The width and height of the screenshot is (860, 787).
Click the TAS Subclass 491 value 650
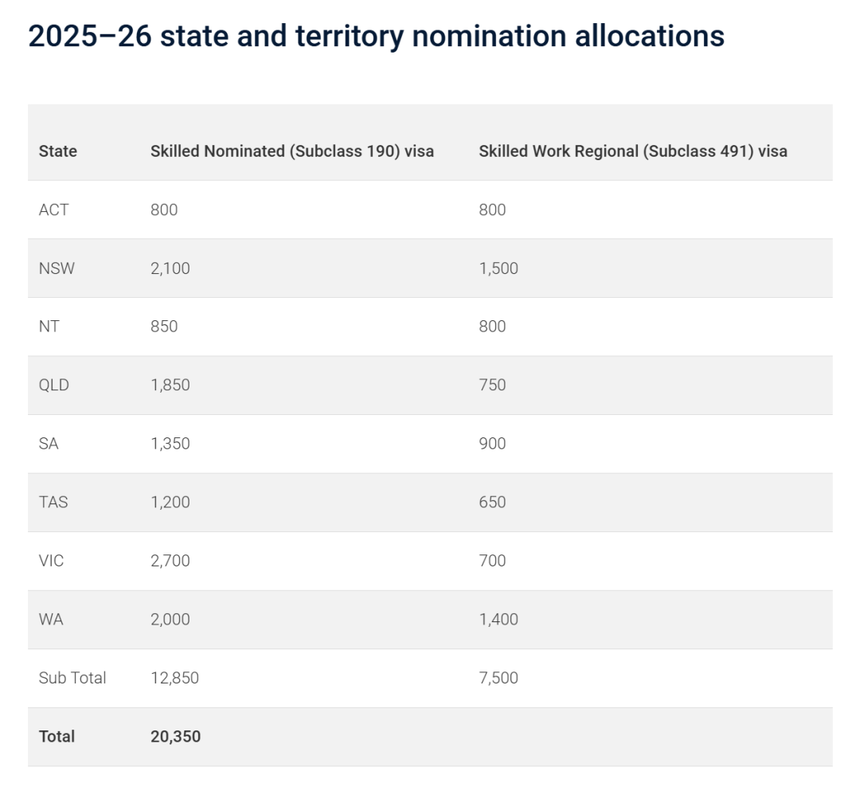point(492,502)
